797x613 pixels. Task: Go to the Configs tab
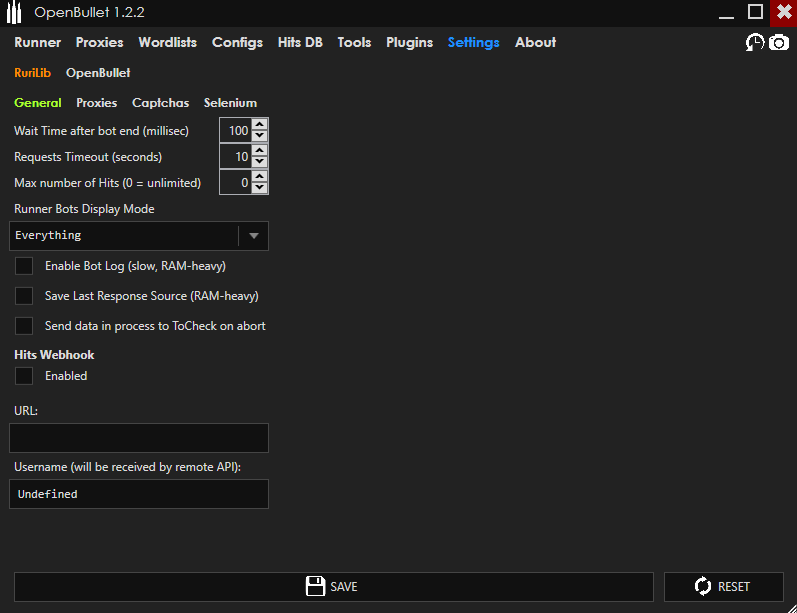tap(237, 43)
